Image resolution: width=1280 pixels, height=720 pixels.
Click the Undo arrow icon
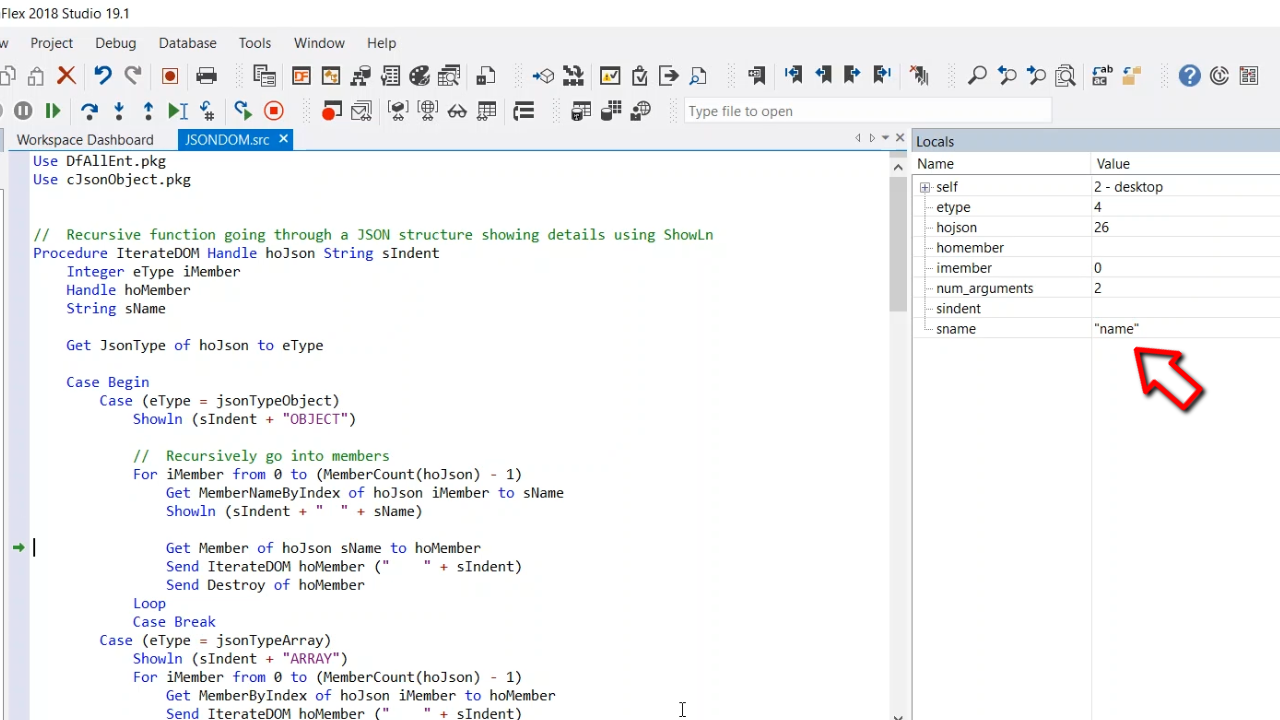click(102, 76)
